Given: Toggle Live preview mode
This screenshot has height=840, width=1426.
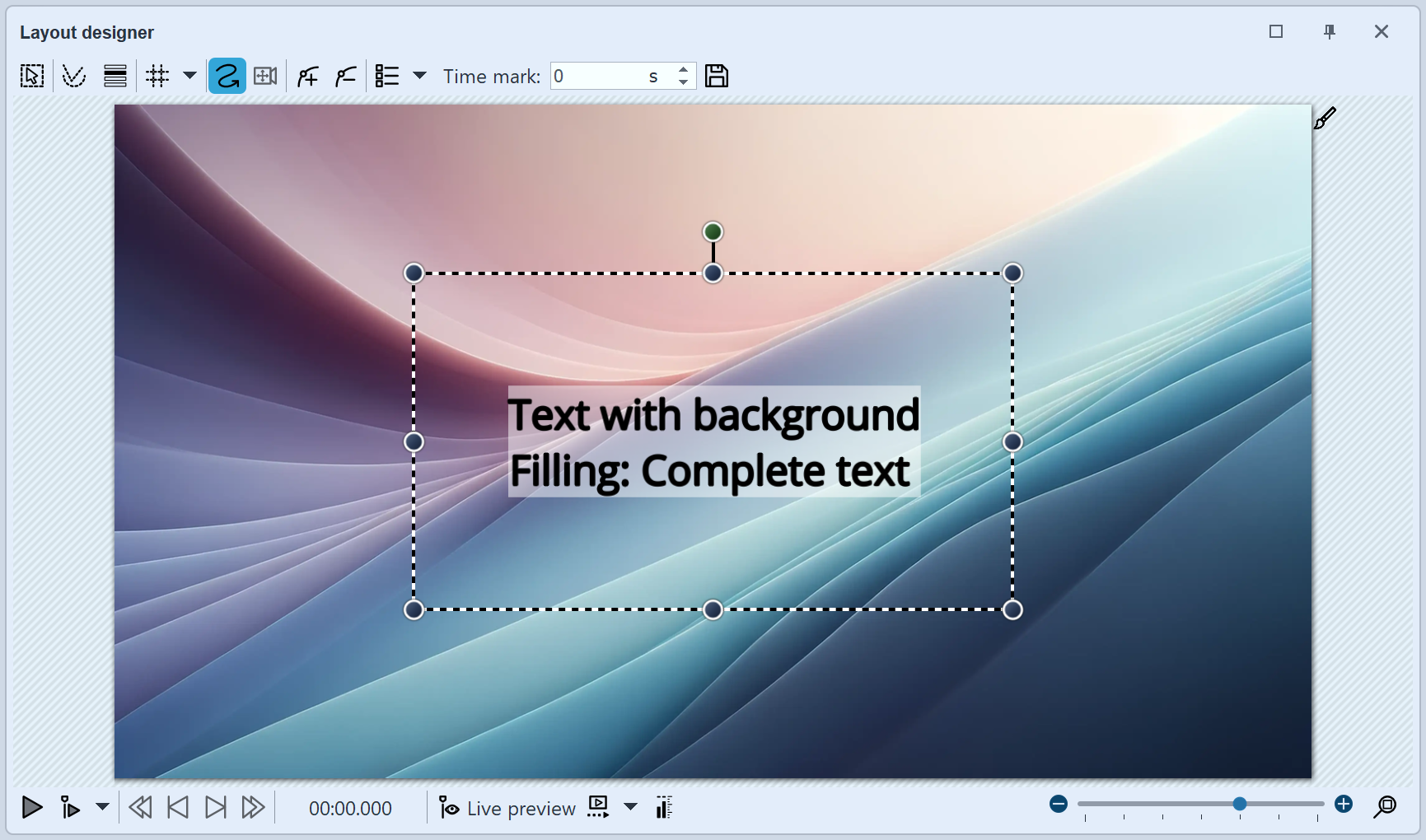Looking at the screenshot, I should click(507, 808).
